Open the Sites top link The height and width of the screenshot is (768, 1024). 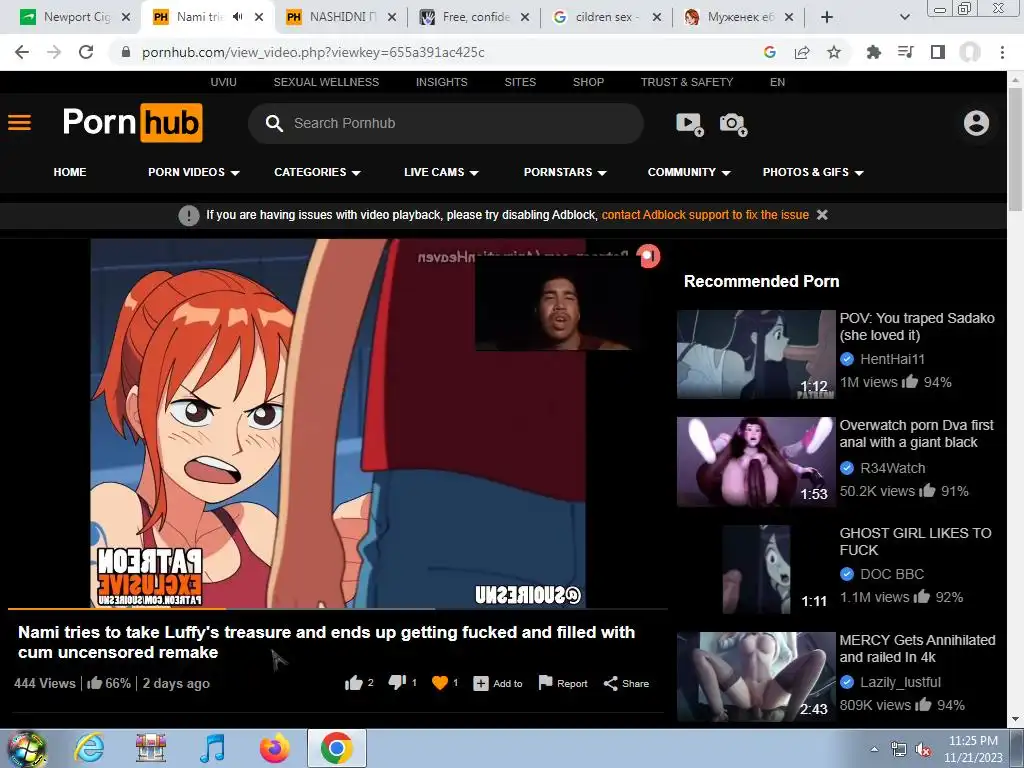pos(520,82)
